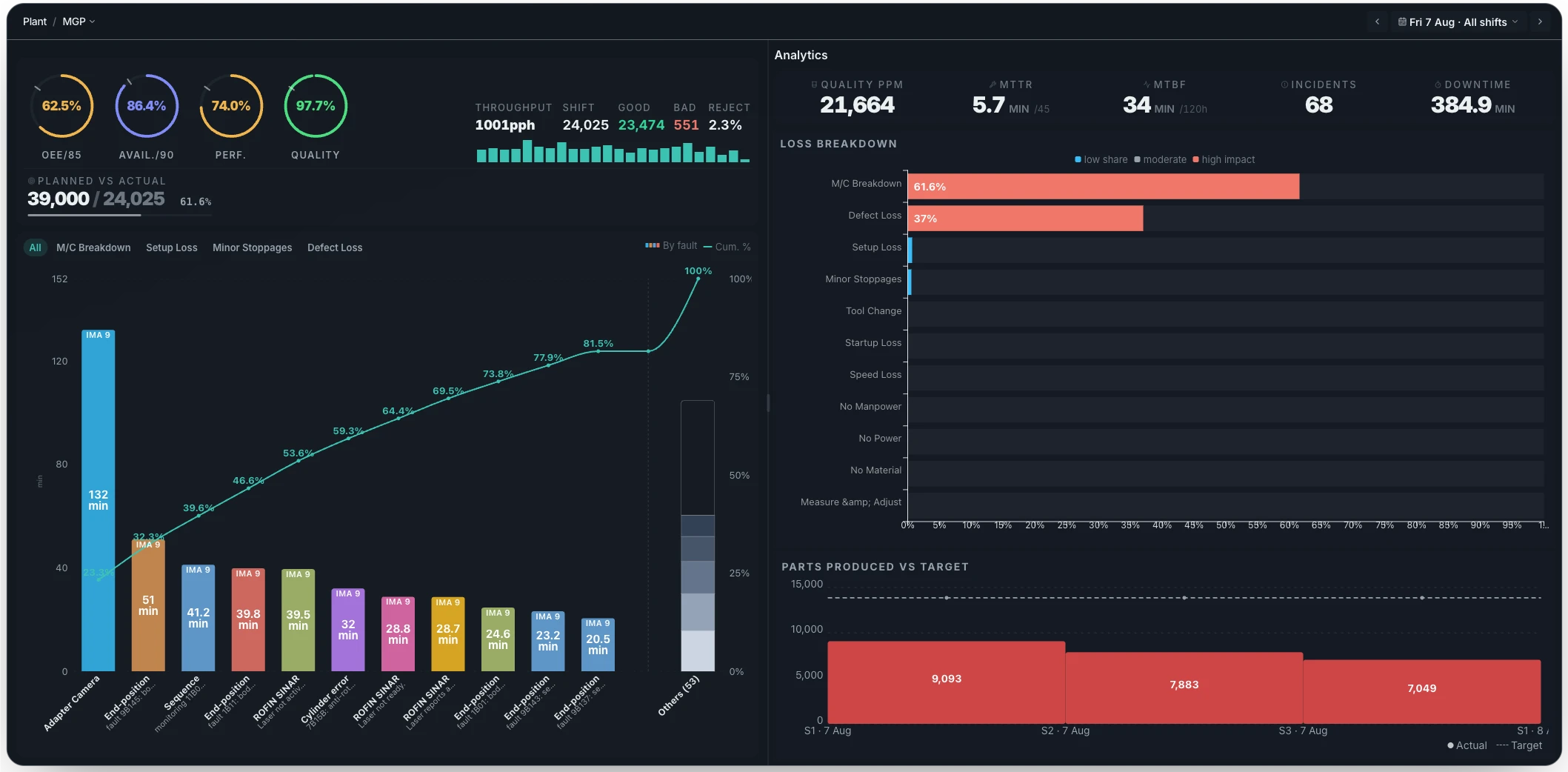Select the Setup Loss filter

(172, 247)
